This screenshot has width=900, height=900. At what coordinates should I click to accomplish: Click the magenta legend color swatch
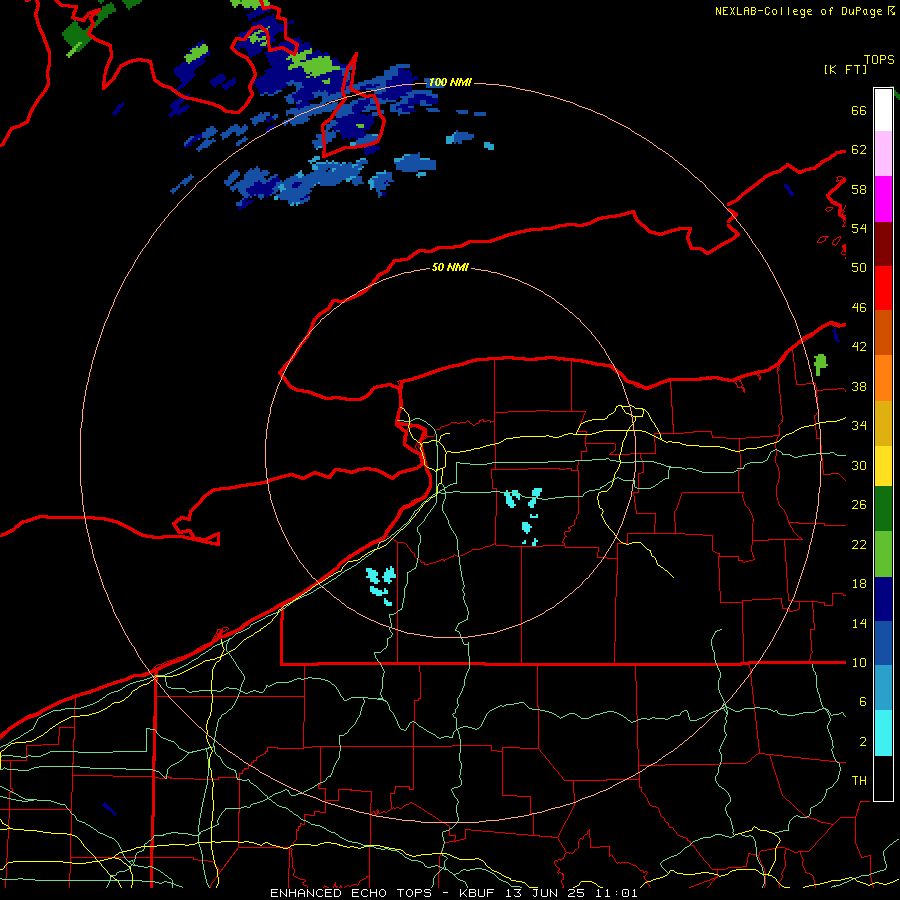(x=883, y=199)
